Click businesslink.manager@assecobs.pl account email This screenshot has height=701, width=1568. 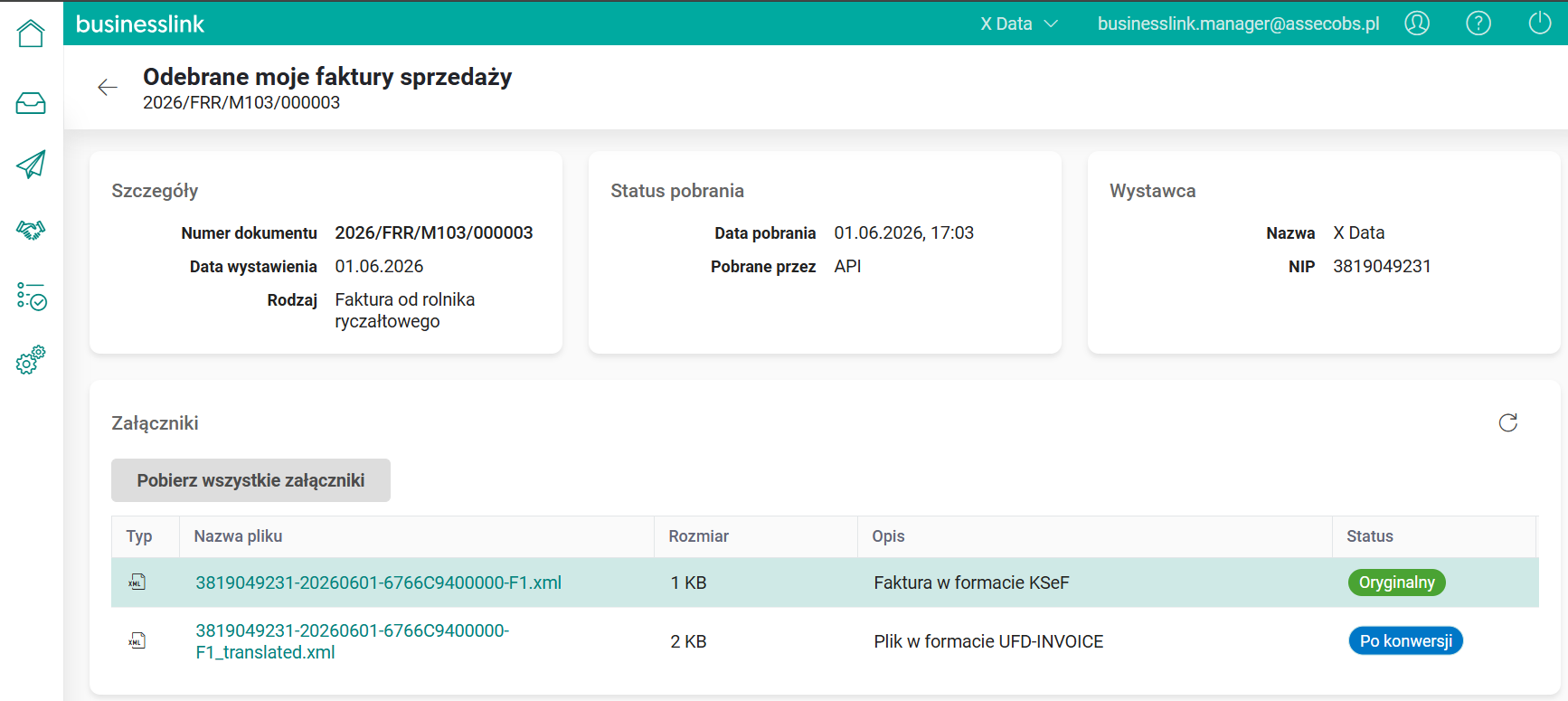(x=1239, y=24)
